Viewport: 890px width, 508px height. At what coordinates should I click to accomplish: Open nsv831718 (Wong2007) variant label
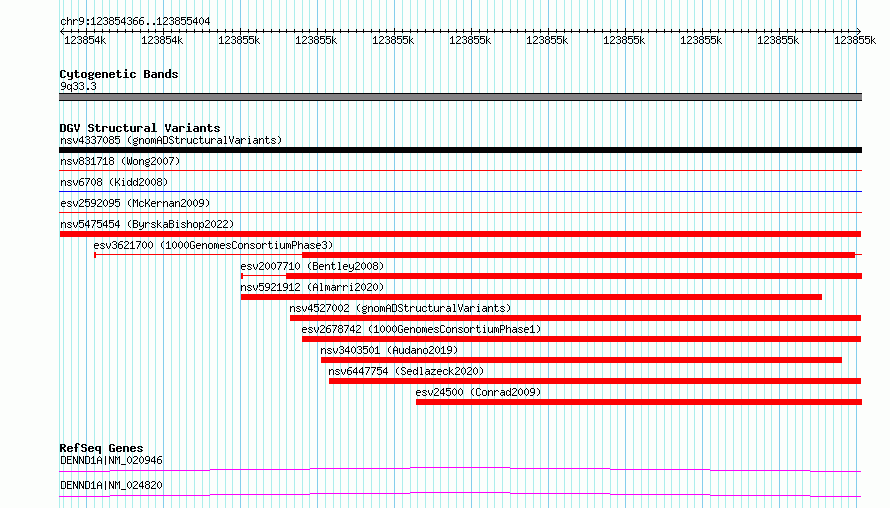pos(120,161)
